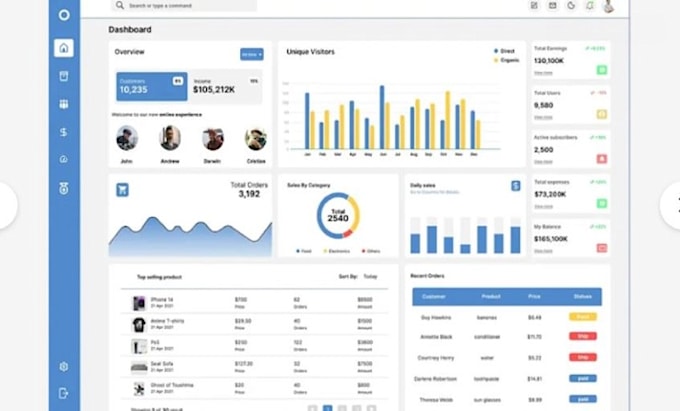Open the mail envelope icon in top bar
Screen dimensions: 680x411
pos(552,6)
